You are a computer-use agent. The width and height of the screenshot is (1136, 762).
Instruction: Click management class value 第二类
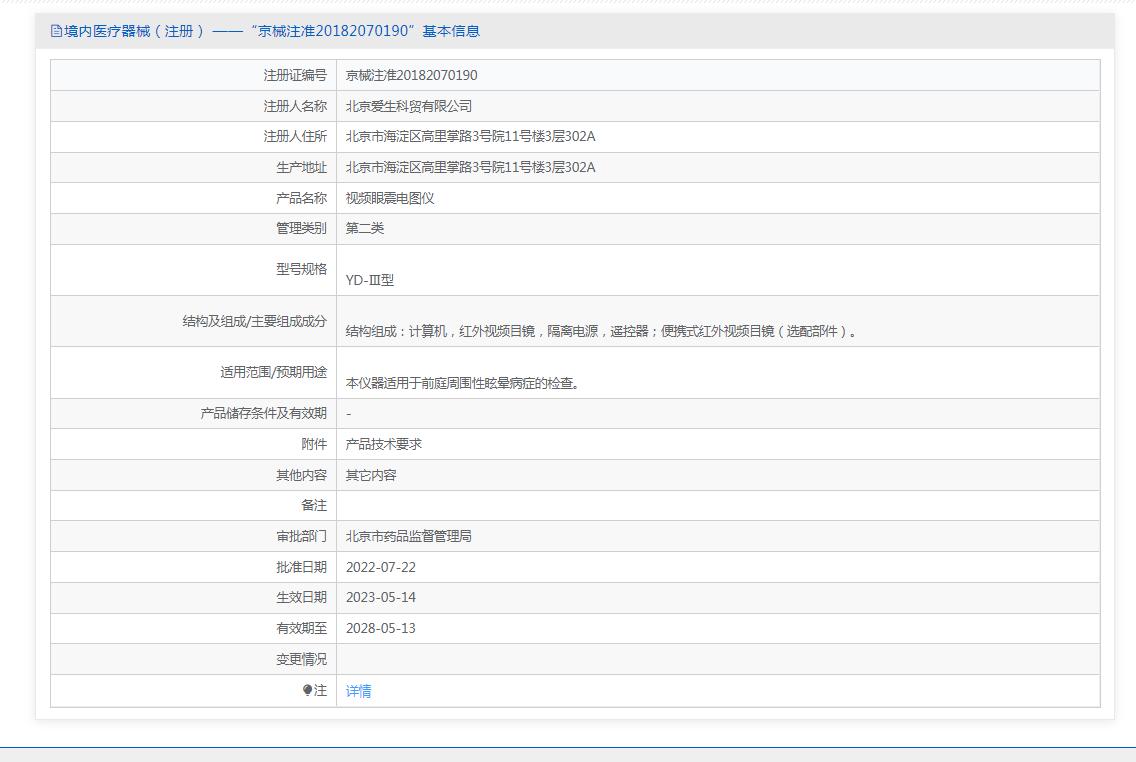[364, 228]
